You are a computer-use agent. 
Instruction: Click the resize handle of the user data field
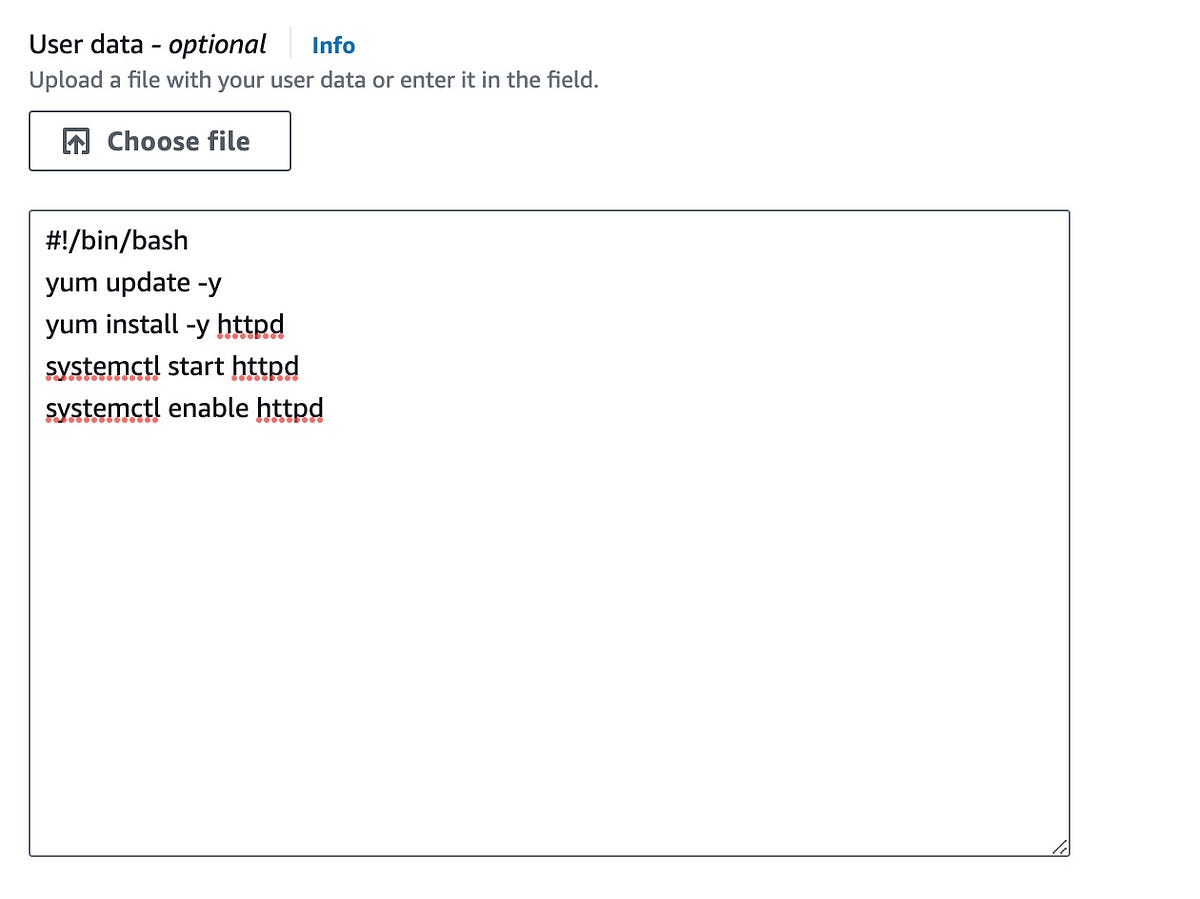(x=1060, y=846)
